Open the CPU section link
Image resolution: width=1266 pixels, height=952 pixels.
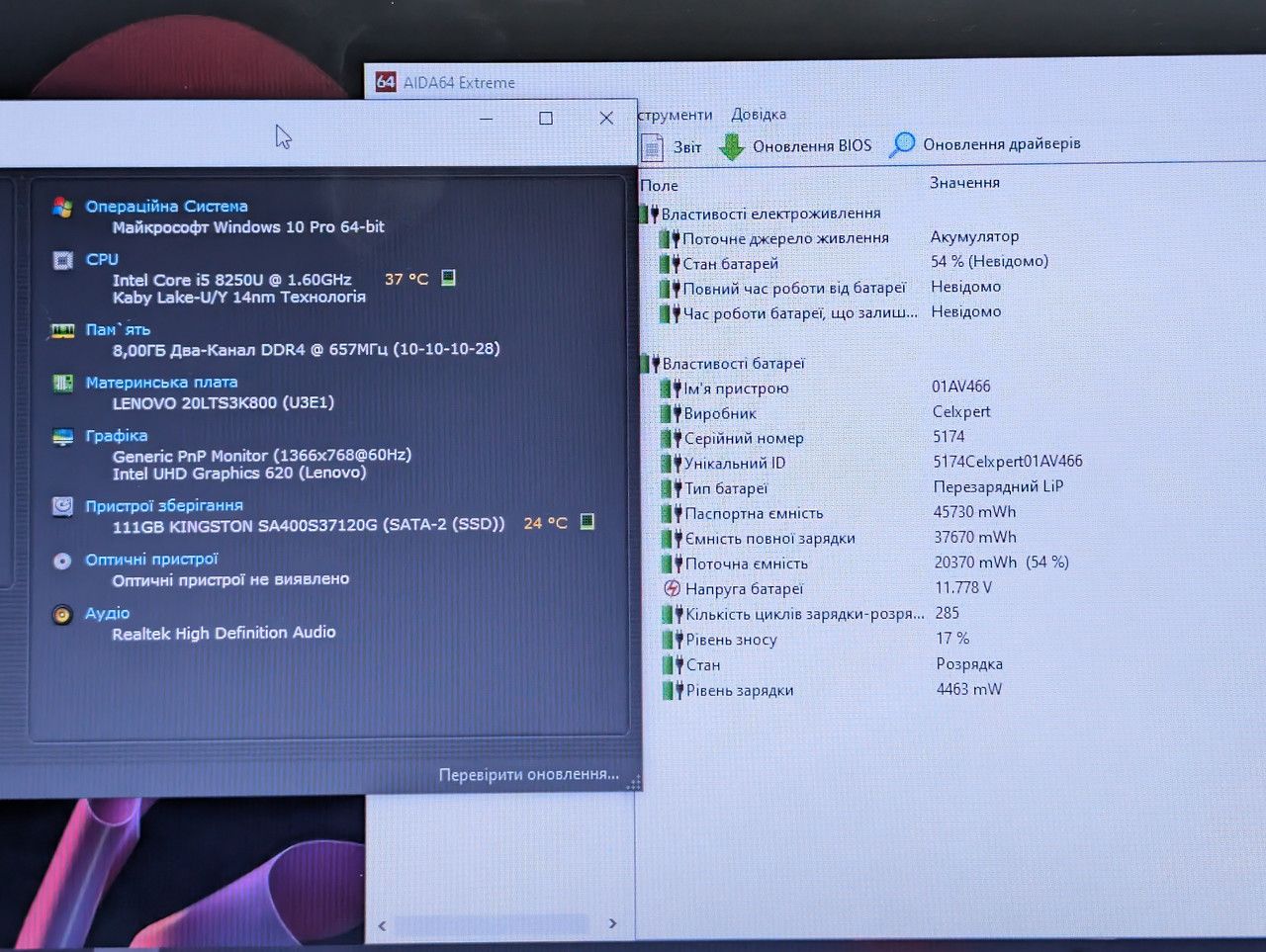click(102, 259)
